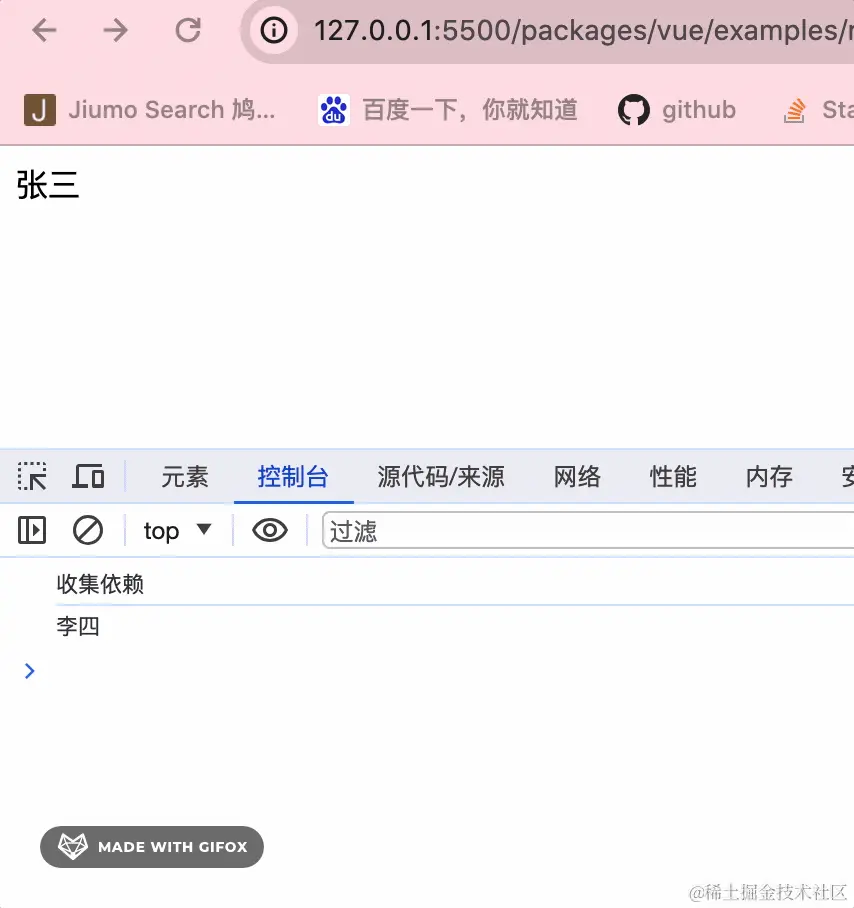Click the dropdown arrow next to top
This screenshot has width=854, height=908.
203,532
